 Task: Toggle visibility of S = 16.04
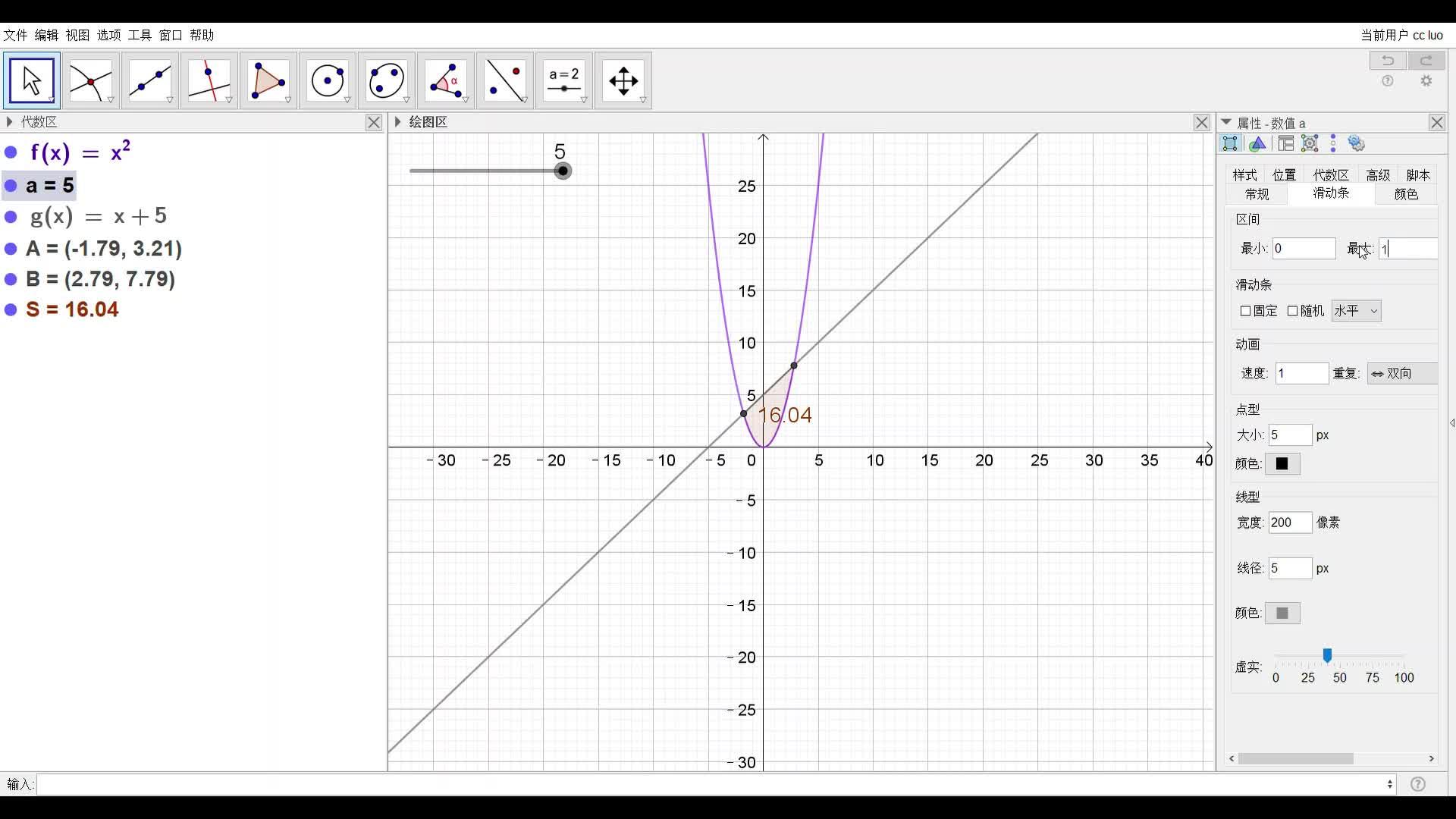(x=11, y=309)
